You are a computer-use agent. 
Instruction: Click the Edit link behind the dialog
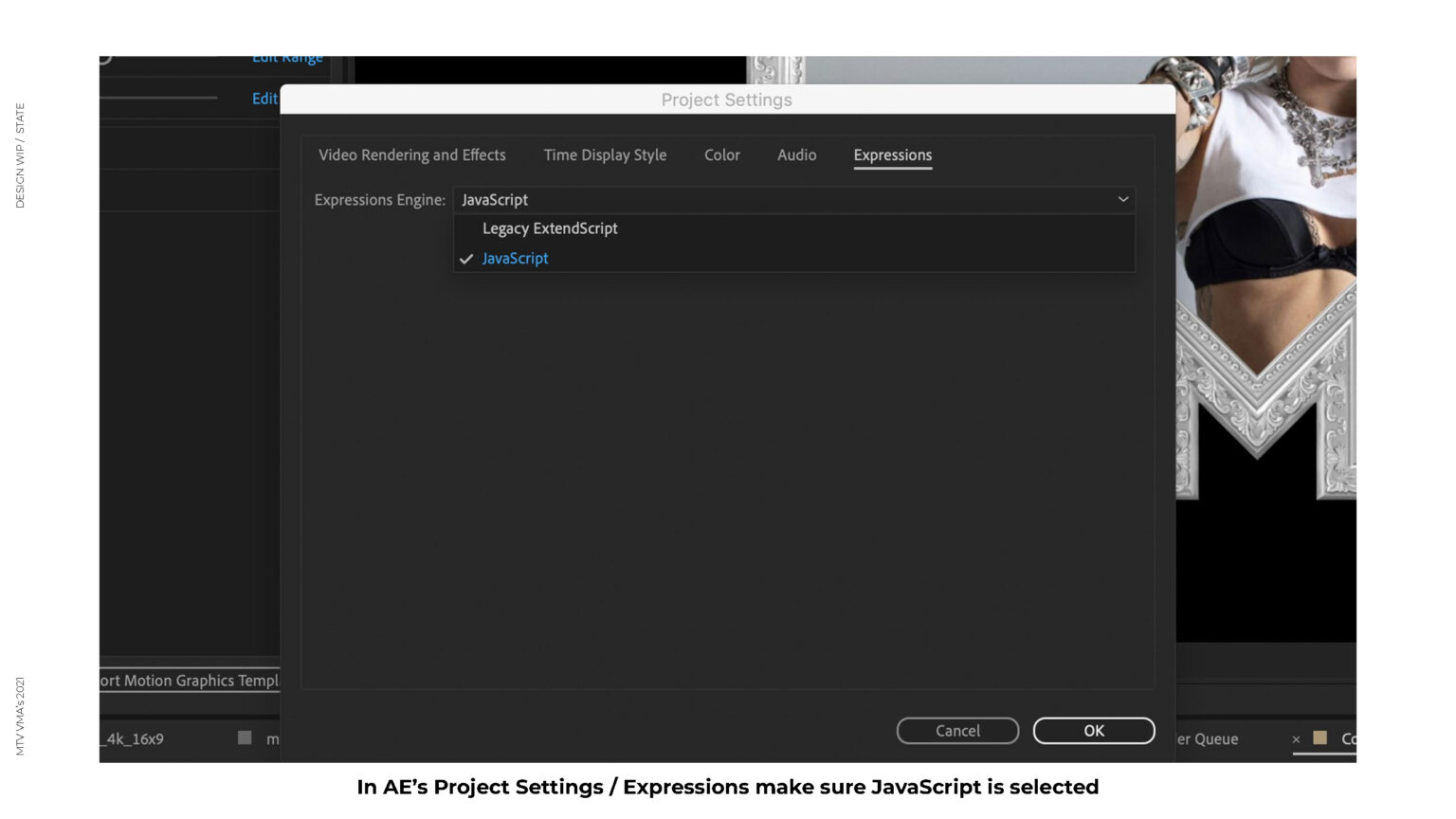[x=264, y=99]
